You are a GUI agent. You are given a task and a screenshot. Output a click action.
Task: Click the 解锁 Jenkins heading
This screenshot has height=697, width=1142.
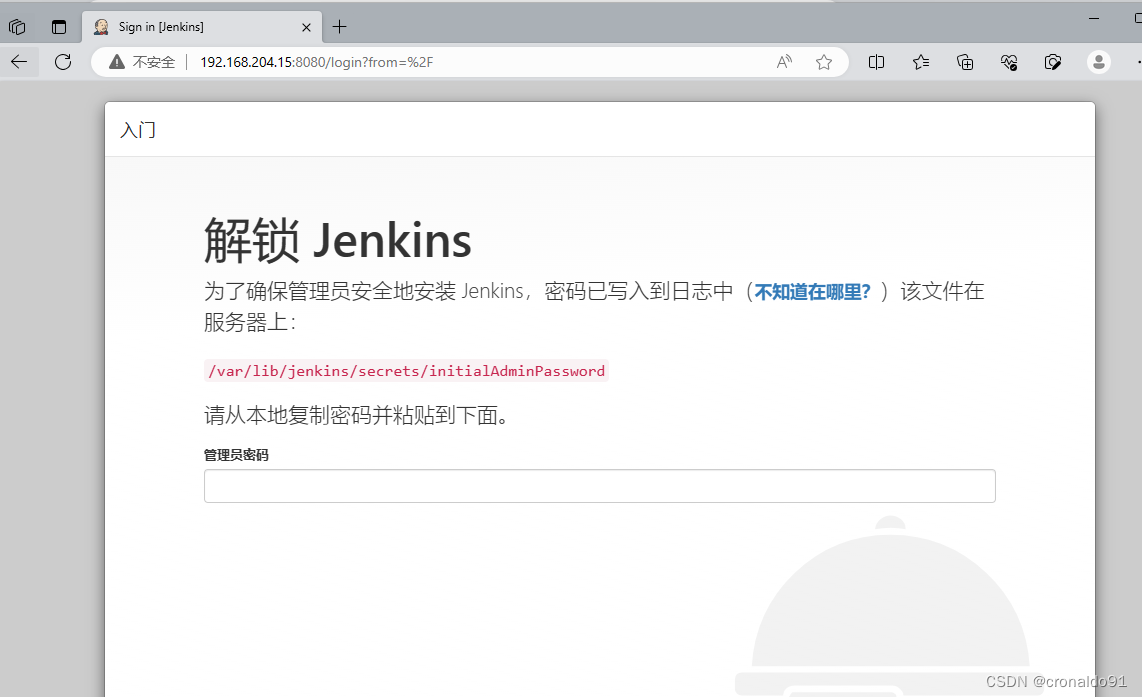pyautogui.click(x=337, y=240)
